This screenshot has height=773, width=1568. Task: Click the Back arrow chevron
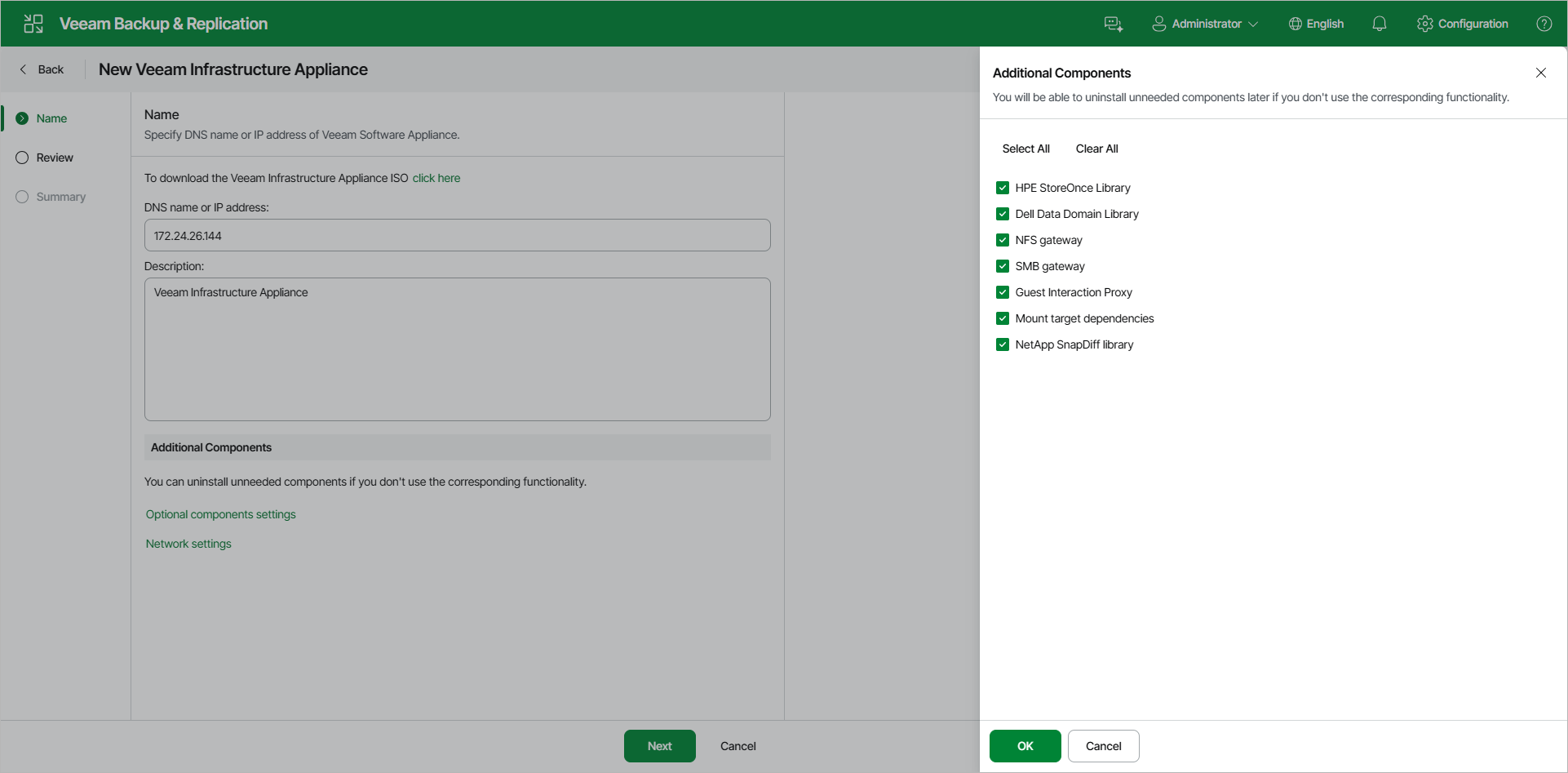(x=23, y=69)
